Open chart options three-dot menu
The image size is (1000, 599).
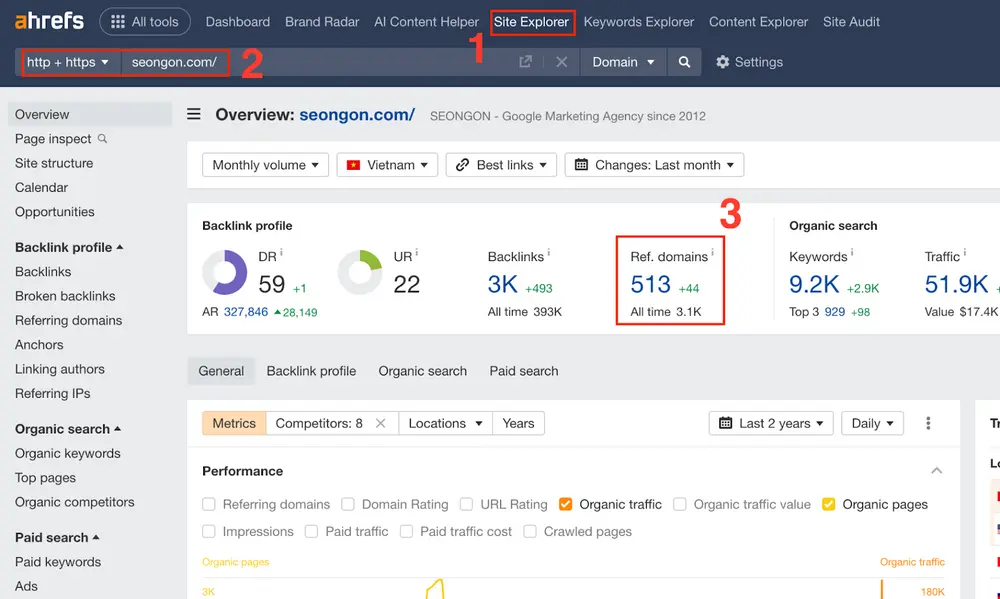[x=928, y=423]
